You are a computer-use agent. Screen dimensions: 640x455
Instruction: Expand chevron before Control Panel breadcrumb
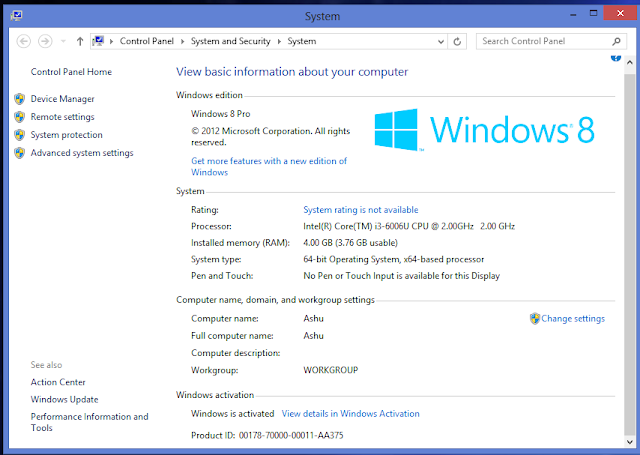[x=111, y=41]
